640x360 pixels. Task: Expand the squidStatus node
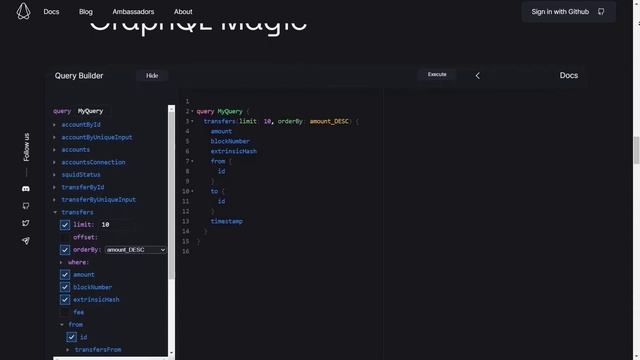(54, 175)
